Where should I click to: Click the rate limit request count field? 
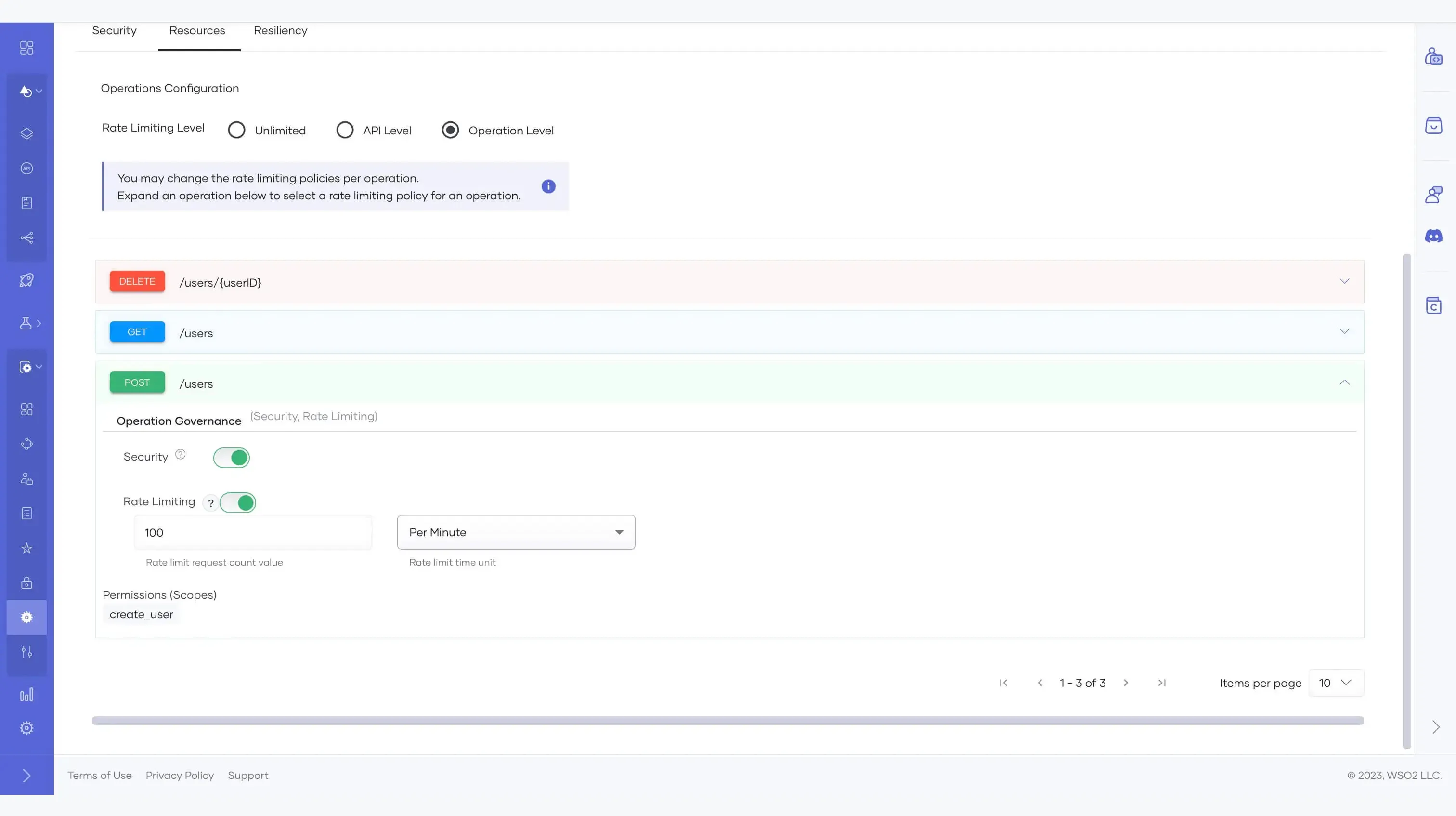click(x=253, y=533)
